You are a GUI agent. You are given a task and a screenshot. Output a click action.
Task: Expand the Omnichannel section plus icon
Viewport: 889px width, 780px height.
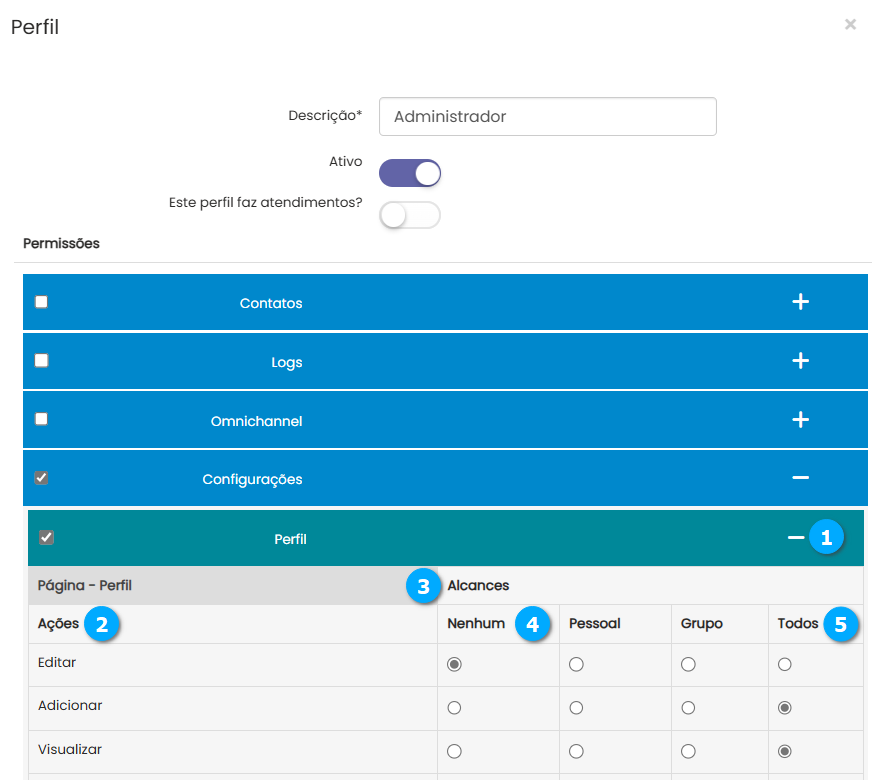coord(800,420)
